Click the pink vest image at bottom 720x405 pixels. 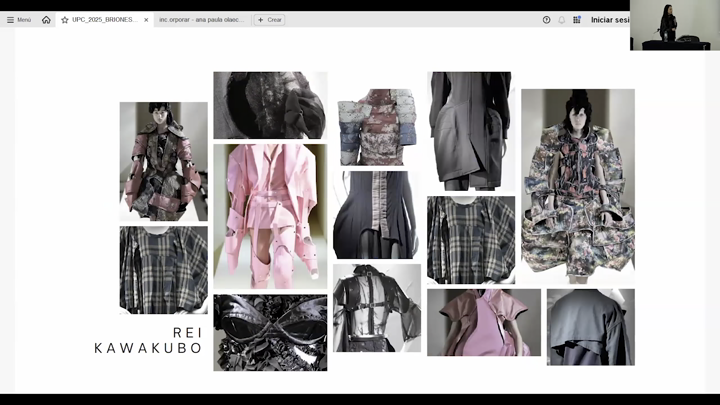coord(483,322)
